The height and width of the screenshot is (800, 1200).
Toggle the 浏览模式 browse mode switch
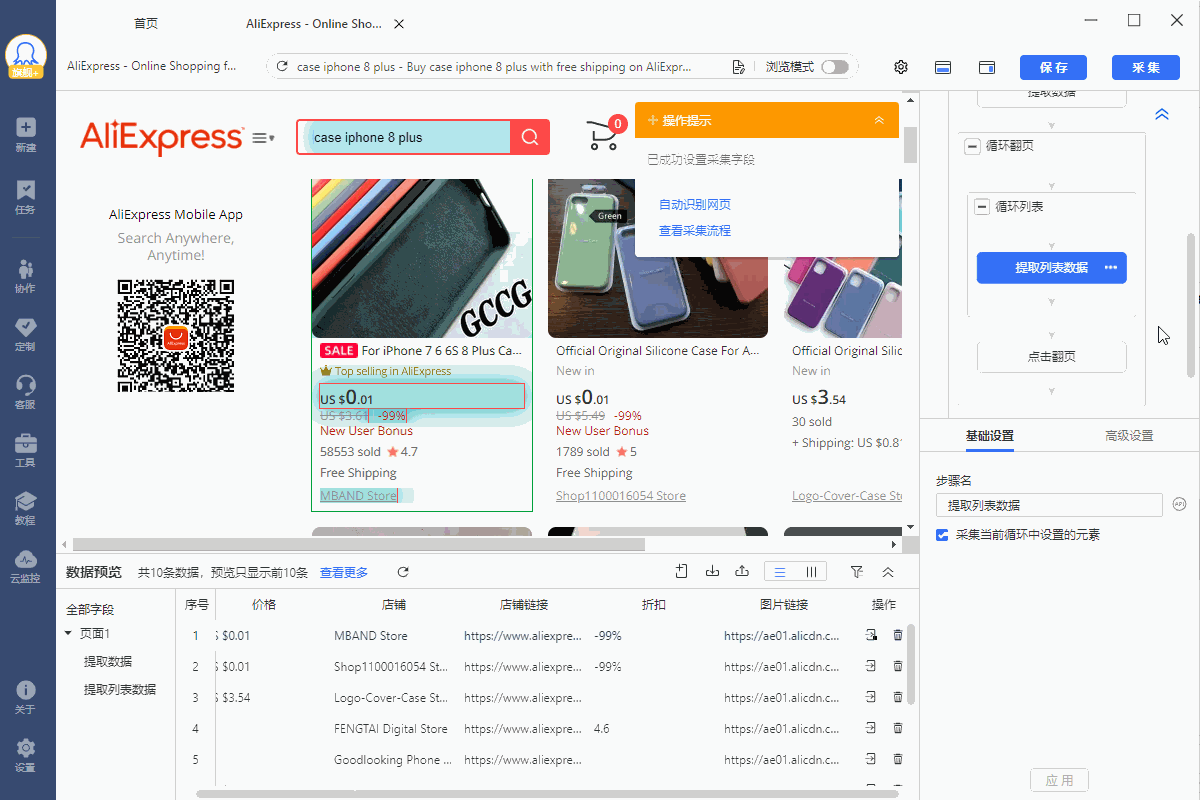point(835,67)
